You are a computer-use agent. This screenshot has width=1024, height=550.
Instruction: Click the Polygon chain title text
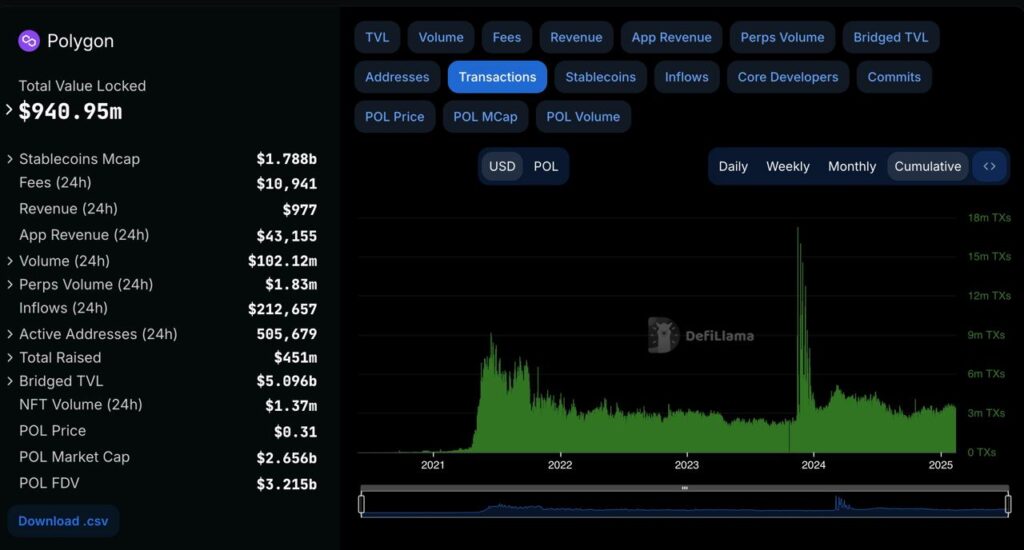coord(80,40)
